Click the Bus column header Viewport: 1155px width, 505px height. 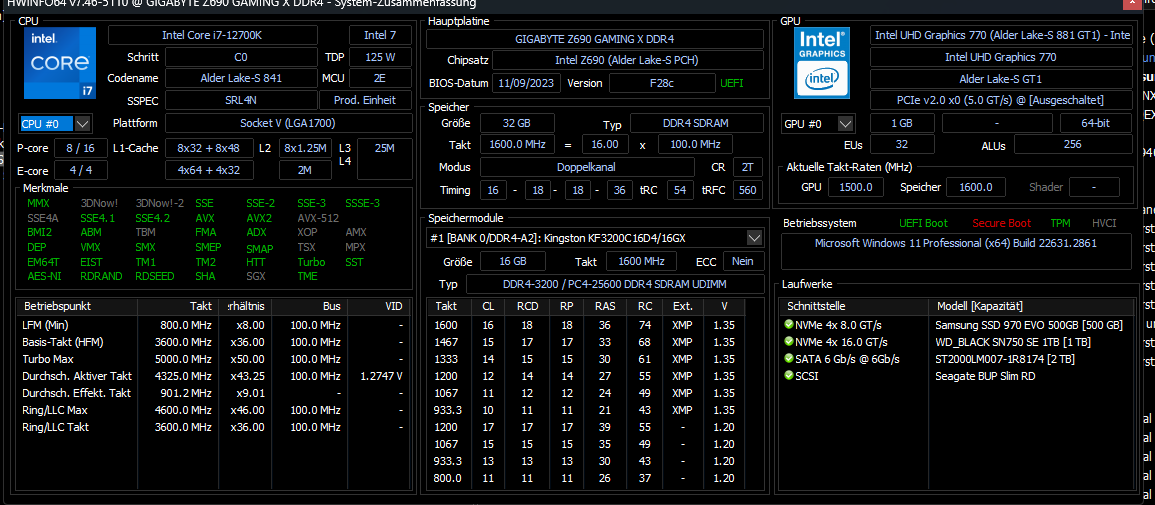pyautogui.click(x=310, y=306)
